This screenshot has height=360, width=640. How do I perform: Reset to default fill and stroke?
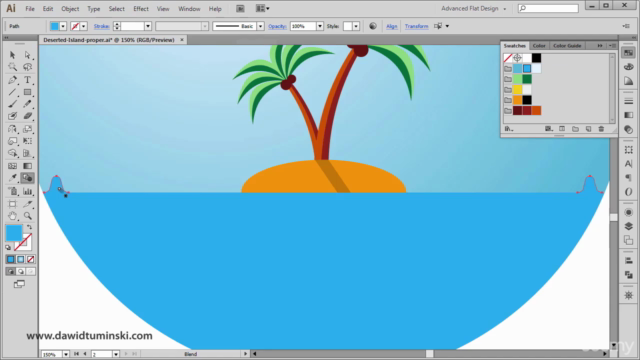point(8,247)
